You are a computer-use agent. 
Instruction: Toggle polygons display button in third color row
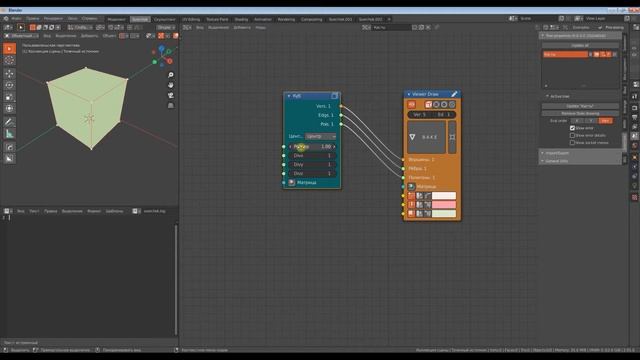click(411, 214)
